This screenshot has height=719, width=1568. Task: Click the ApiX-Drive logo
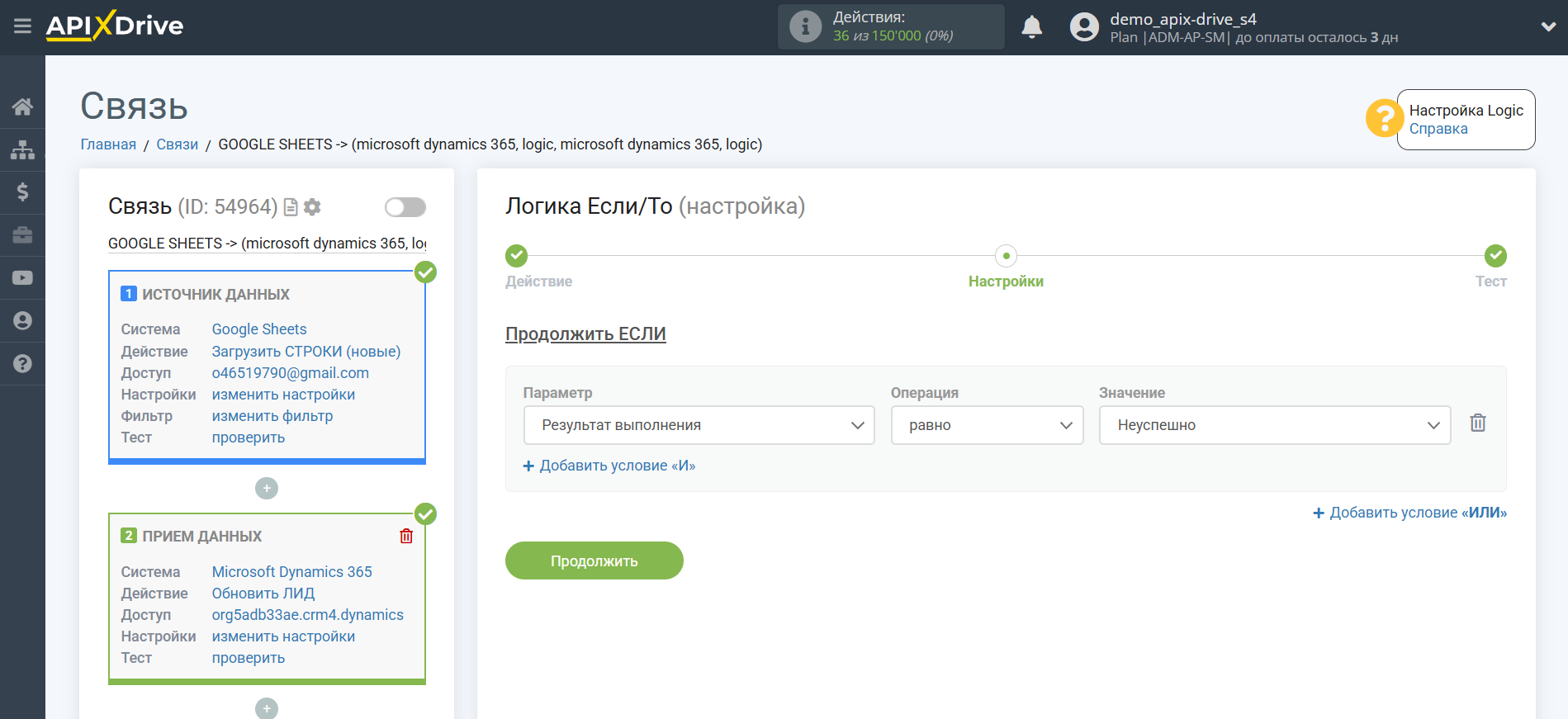(x=115, y=26)
